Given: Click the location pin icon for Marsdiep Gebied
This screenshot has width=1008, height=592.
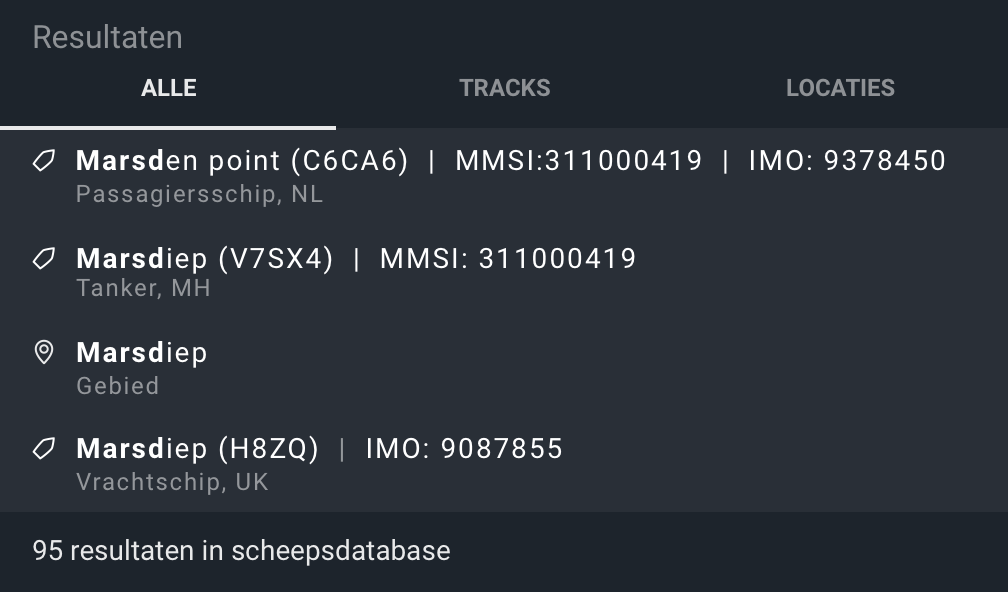Looking at the screenshot, I should pos(44,352).
